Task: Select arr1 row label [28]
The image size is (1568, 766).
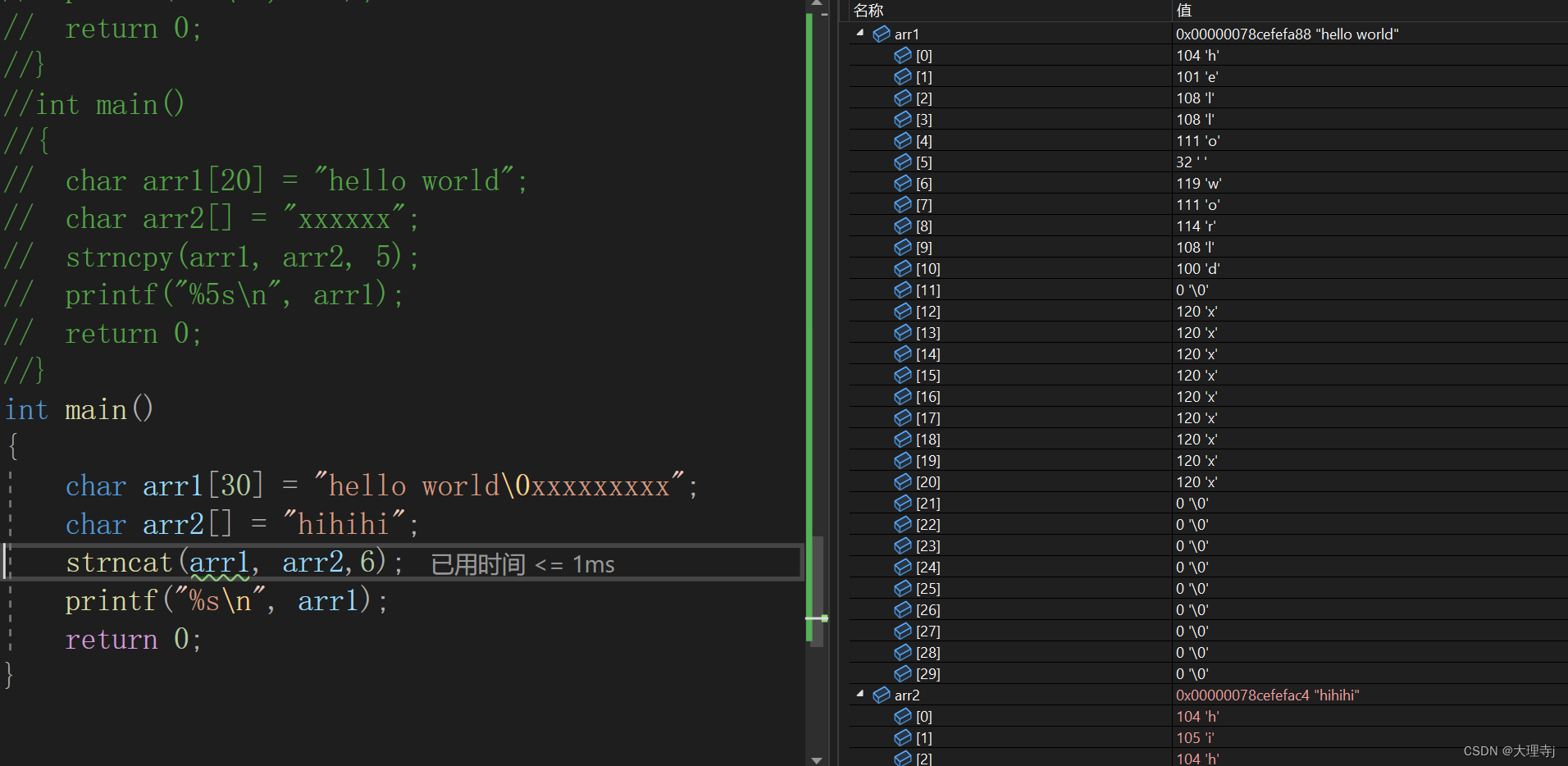Action: [x=928, y=652]
